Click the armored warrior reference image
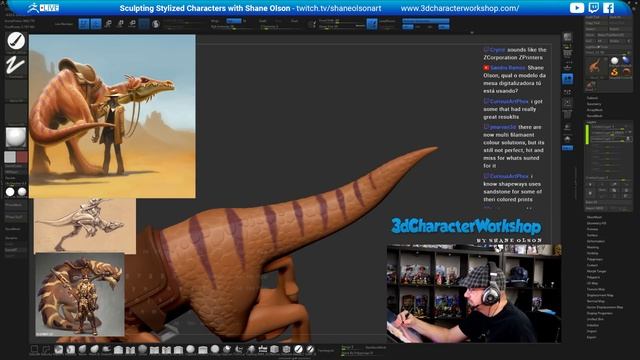 pyautogui.click(x=80, y=295)
